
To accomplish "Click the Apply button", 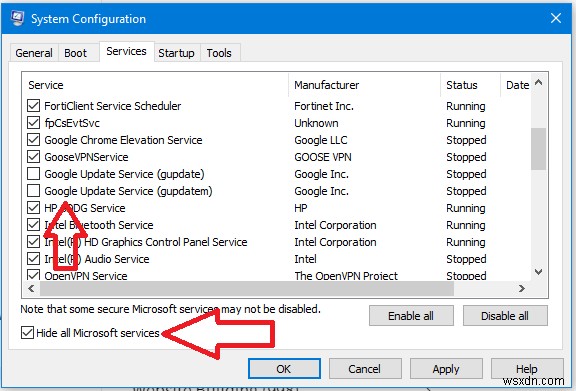I will coord(446,369).
